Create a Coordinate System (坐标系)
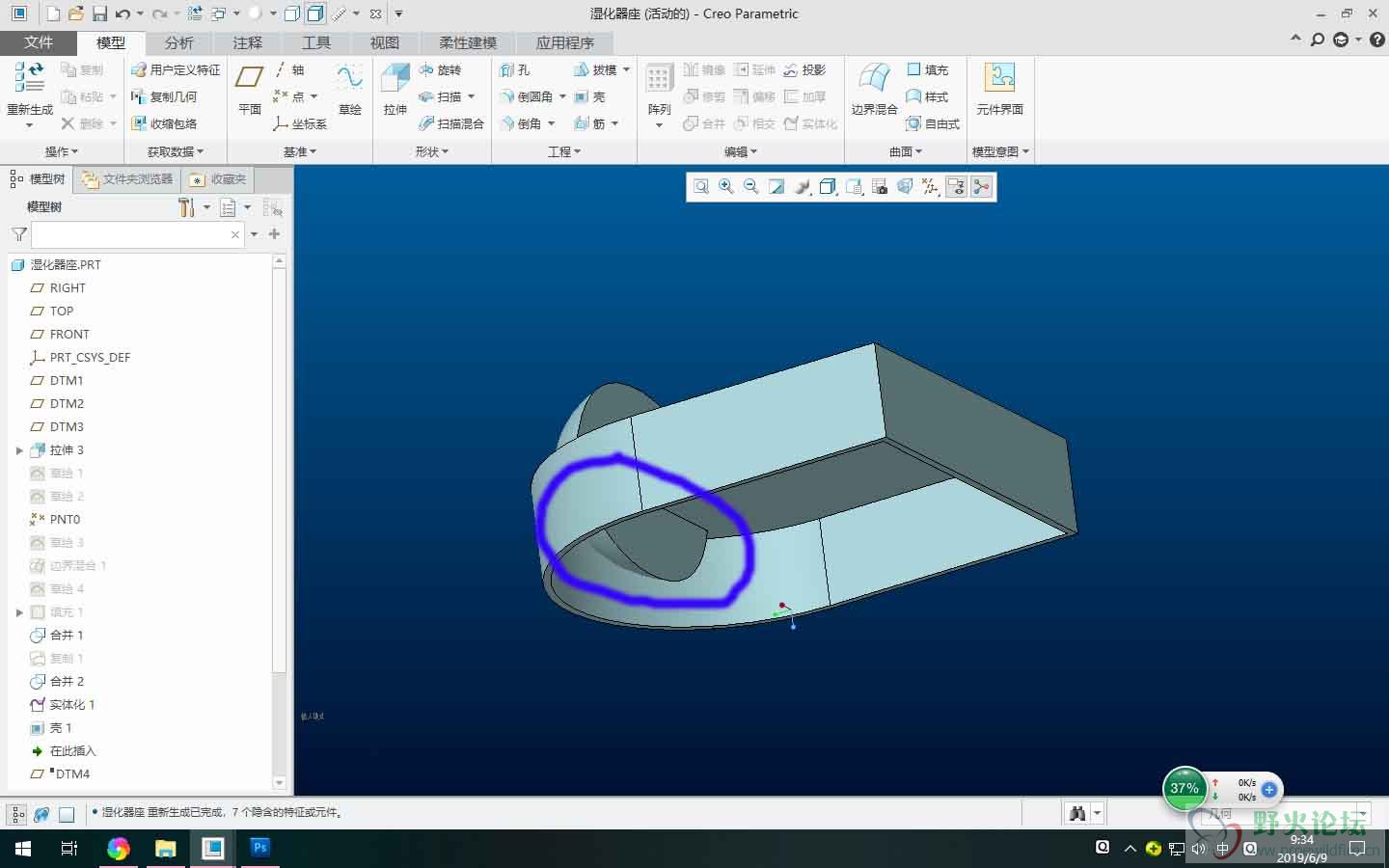 pos(300,123)
